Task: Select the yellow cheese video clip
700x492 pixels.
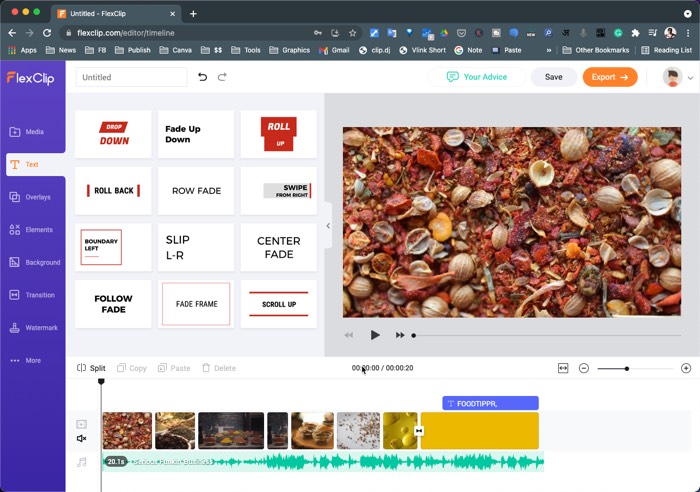Action: [x=400, y=430]
